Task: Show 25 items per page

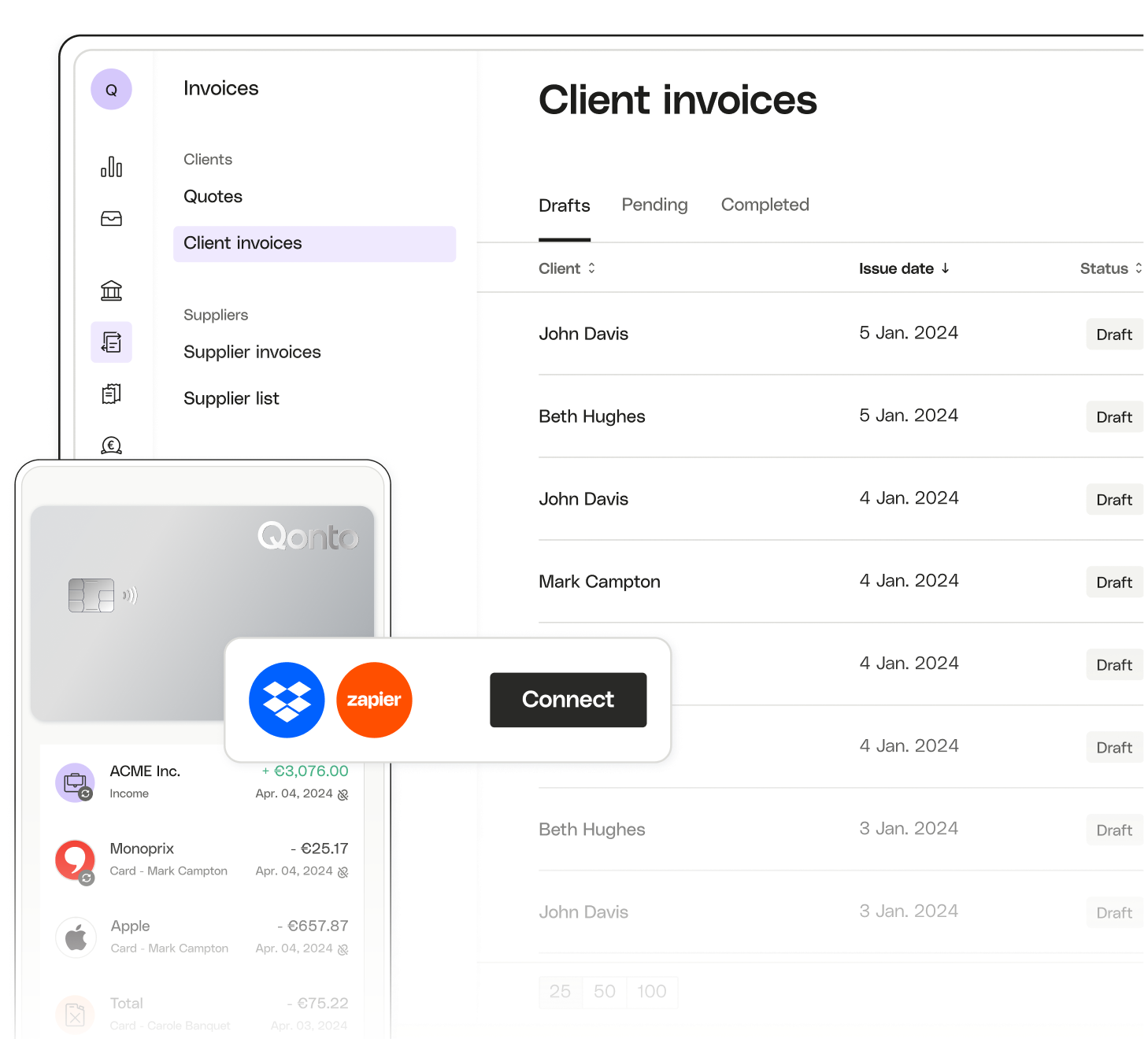Action: [x=561, y=992]
